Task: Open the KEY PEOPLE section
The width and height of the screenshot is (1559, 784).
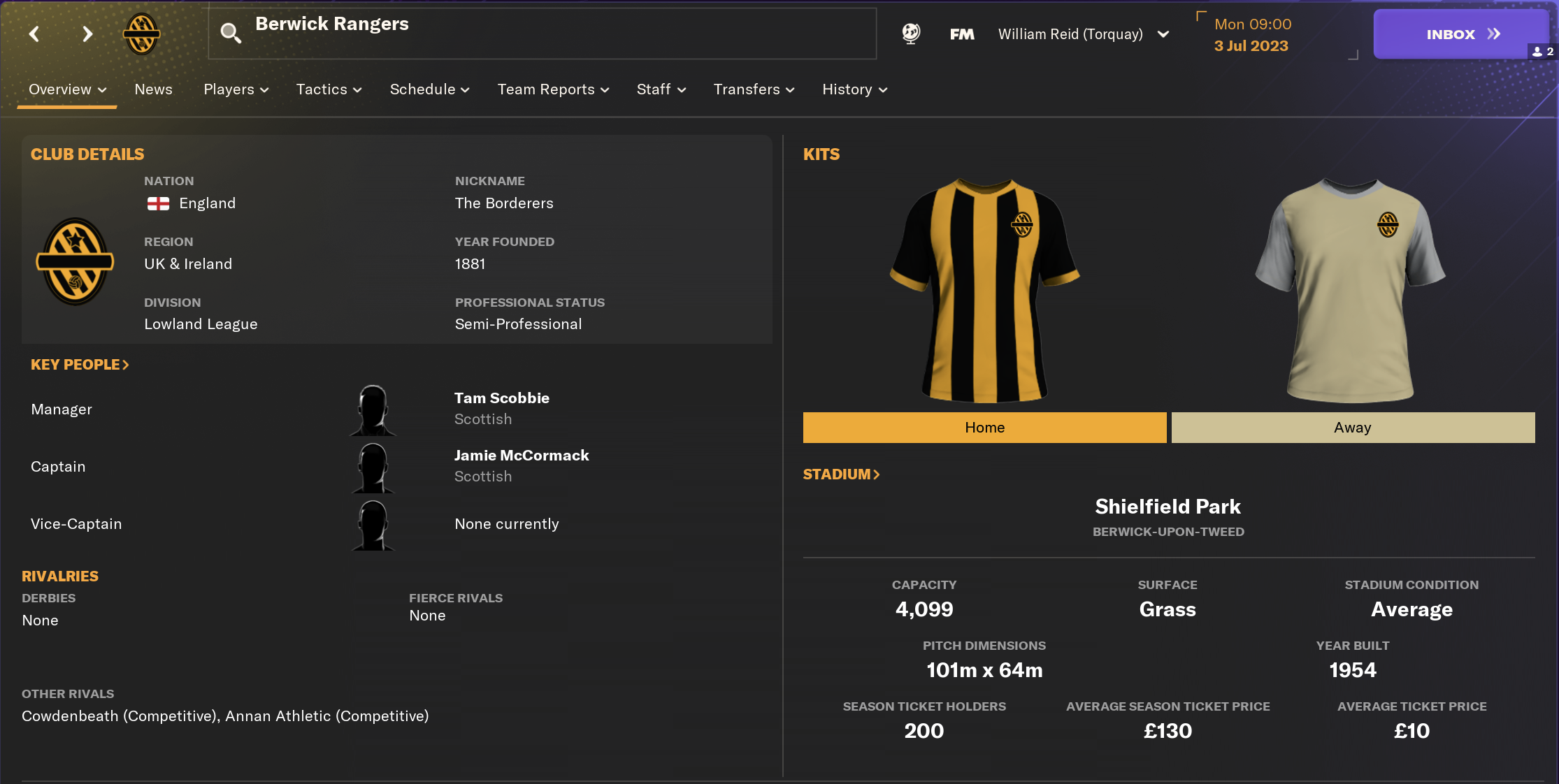Action: pyautogui.click(x=80, y=365)
